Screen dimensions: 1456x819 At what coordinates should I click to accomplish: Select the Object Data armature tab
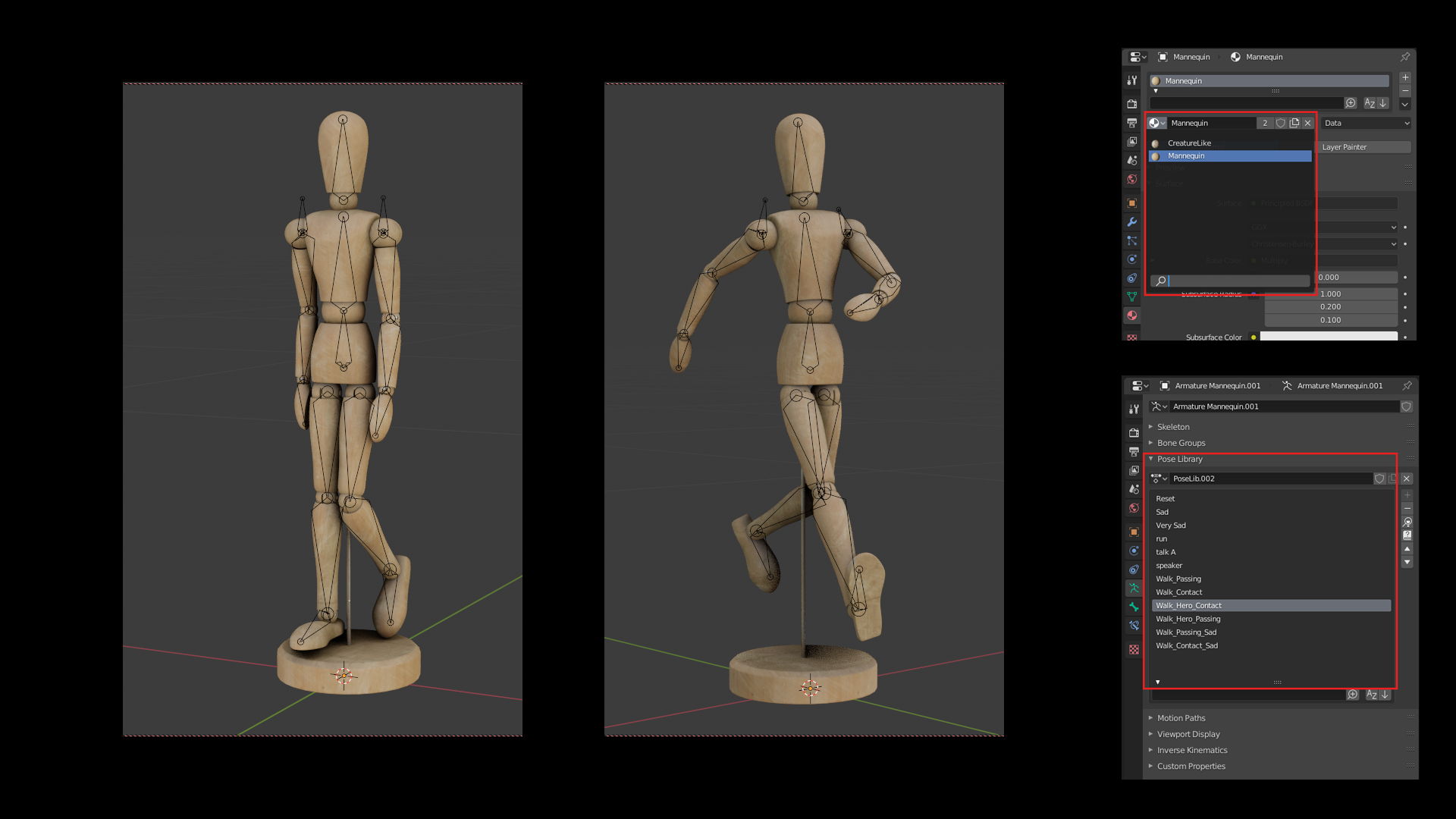coord(1134,588)
